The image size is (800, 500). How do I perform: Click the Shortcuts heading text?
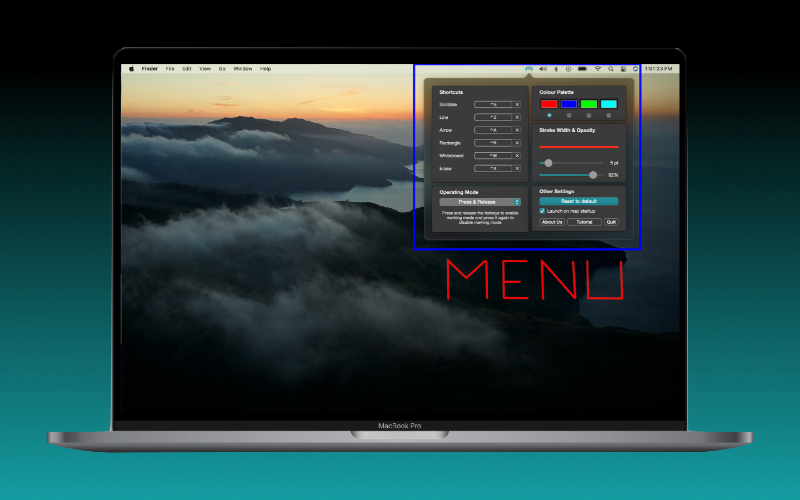(x=451, y=92)
